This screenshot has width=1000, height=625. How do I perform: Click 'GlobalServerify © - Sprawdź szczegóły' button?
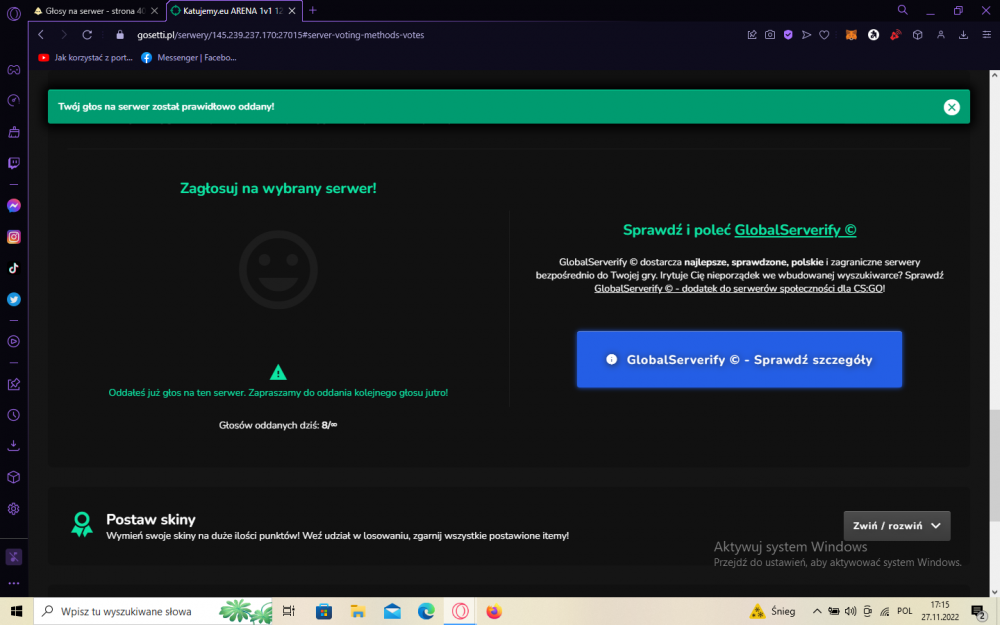(739, 359)
